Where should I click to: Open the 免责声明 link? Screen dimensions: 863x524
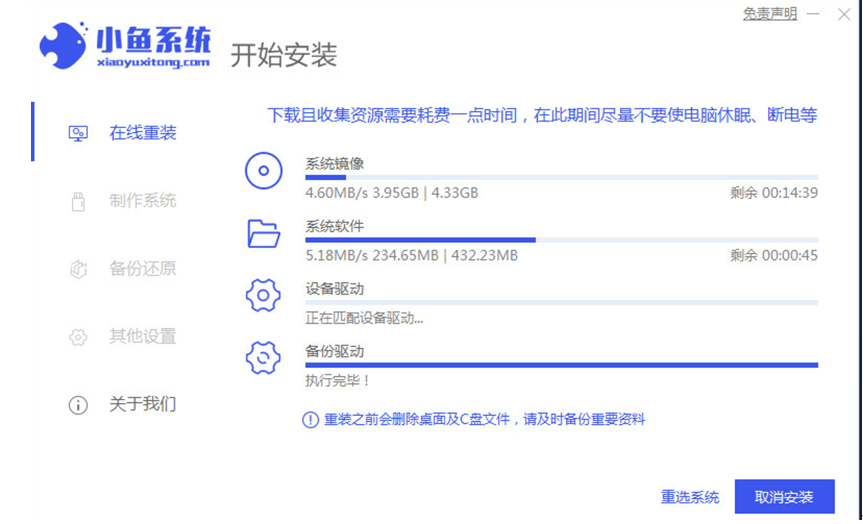(769, 14)
